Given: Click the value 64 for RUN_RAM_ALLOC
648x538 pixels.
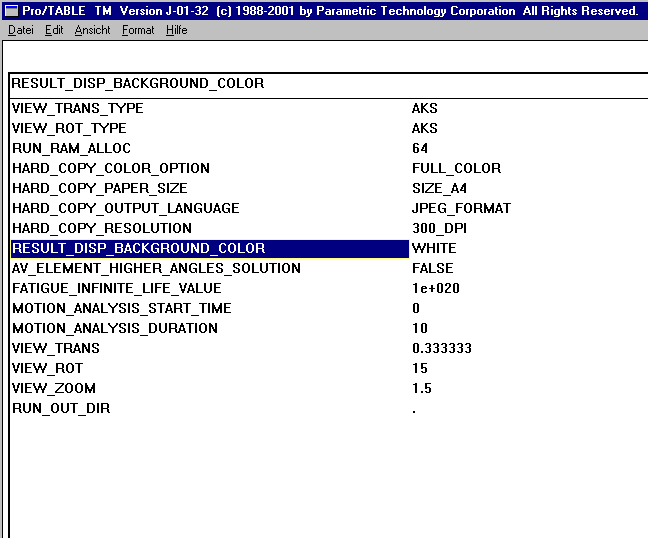Looking at the screenshot, I should (420, 148).
